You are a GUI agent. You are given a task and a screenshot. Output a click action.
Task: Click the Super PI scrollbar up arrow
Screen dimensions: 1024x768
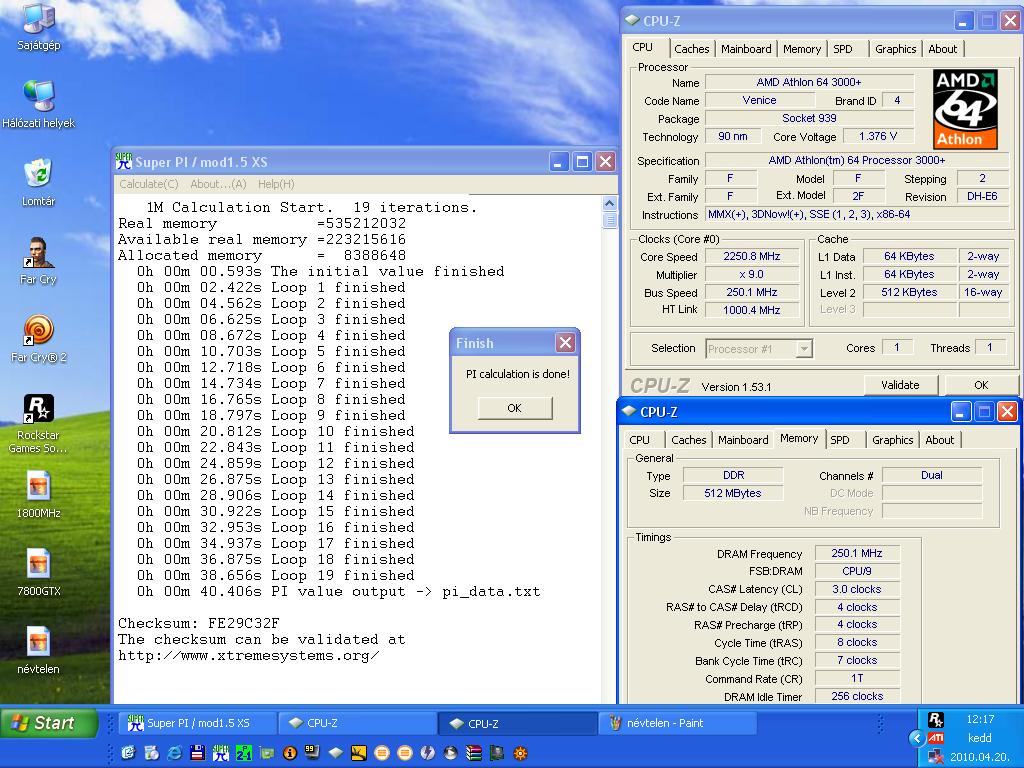609,203
